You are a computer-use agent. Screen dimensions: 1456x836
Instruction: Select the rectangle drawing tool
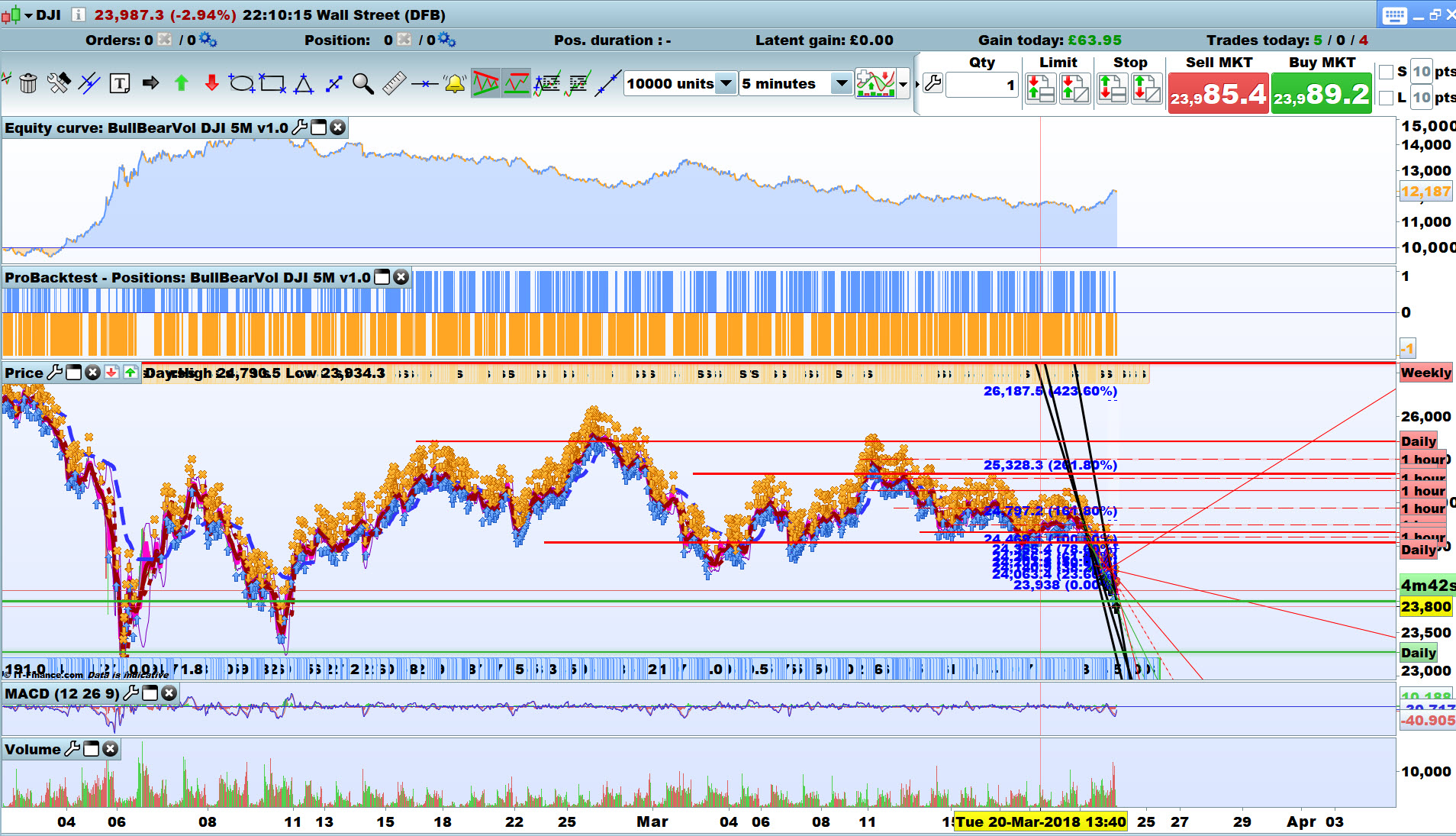tap(272, 83)
